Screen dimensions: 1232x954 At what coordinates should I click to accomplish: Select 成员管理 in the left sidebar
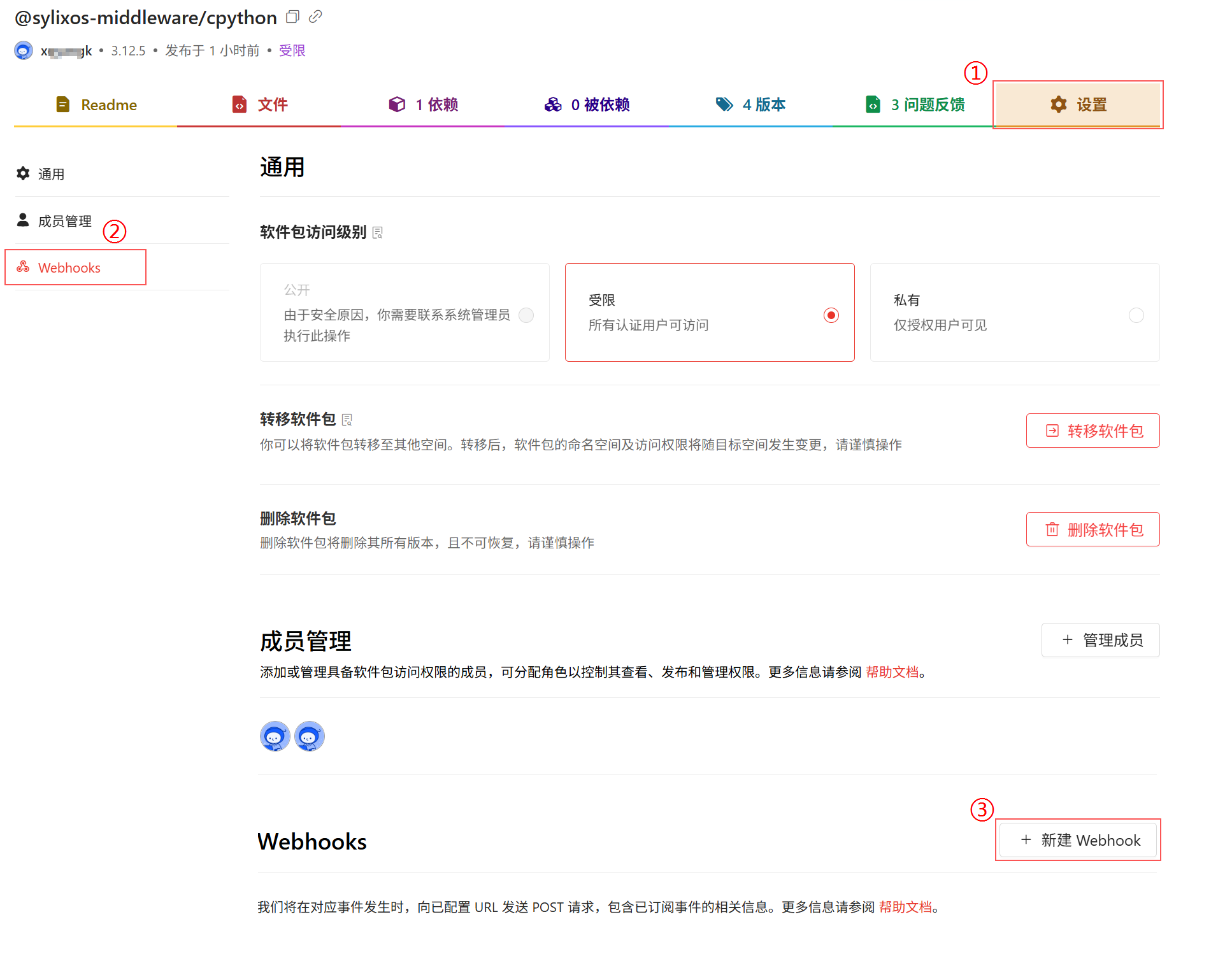click(x=64, y=221)
